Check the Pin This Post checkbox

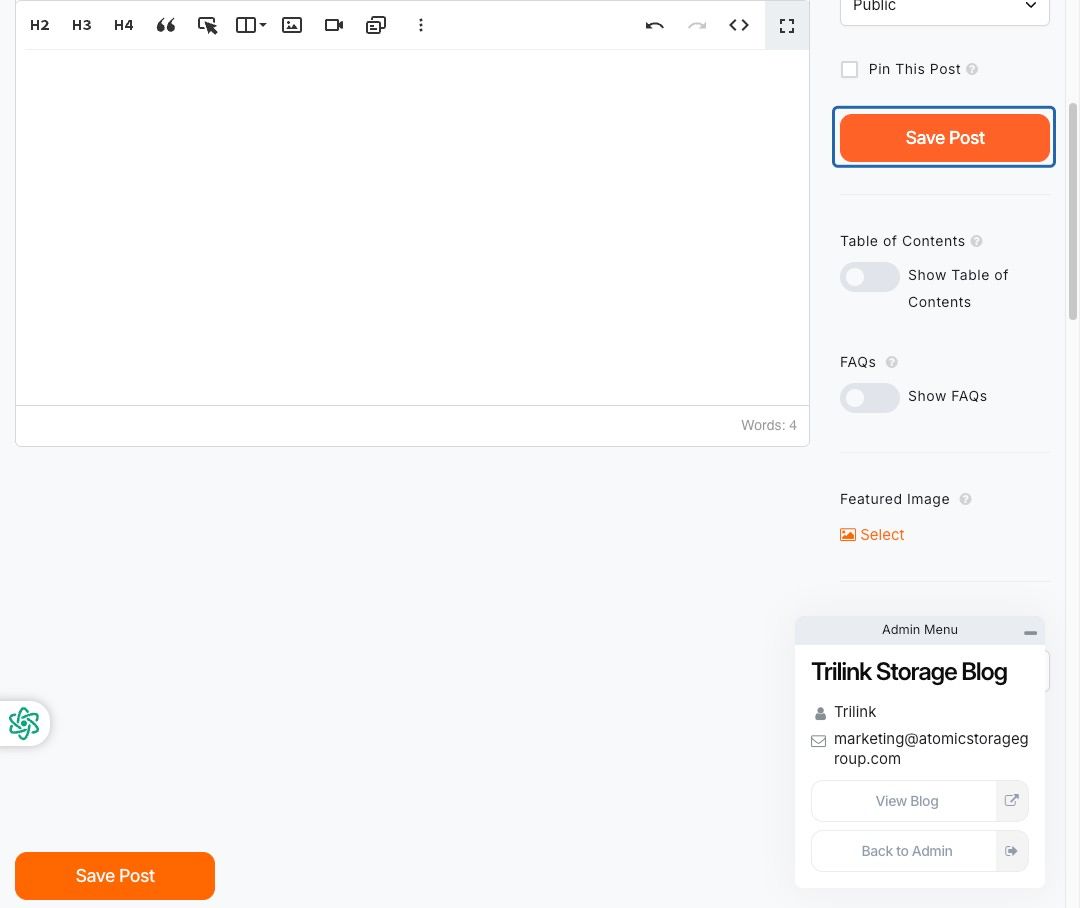[849, 70]
